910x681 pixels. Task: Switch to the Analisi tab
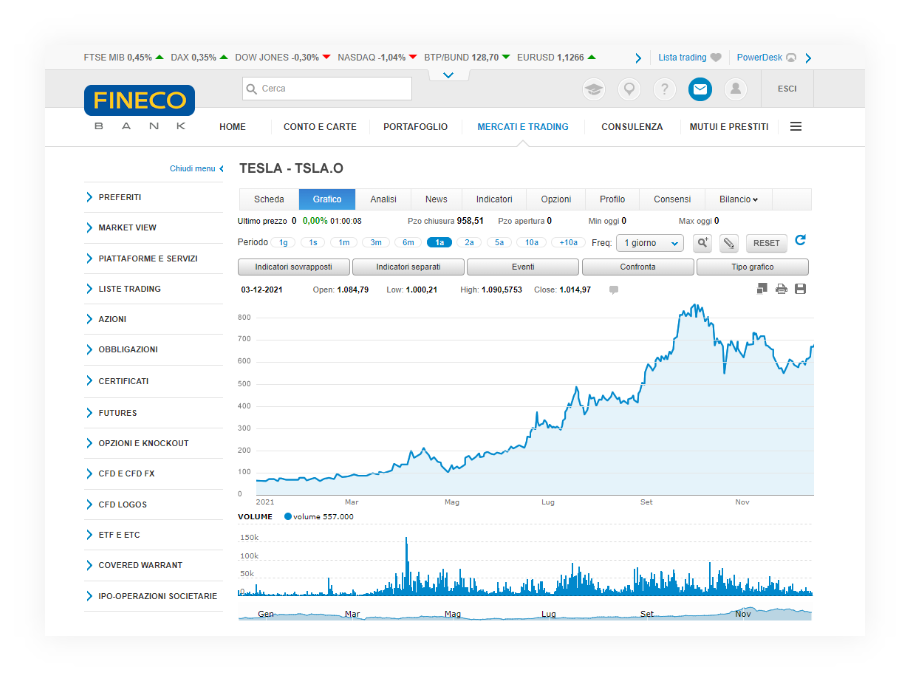[384, 199]
